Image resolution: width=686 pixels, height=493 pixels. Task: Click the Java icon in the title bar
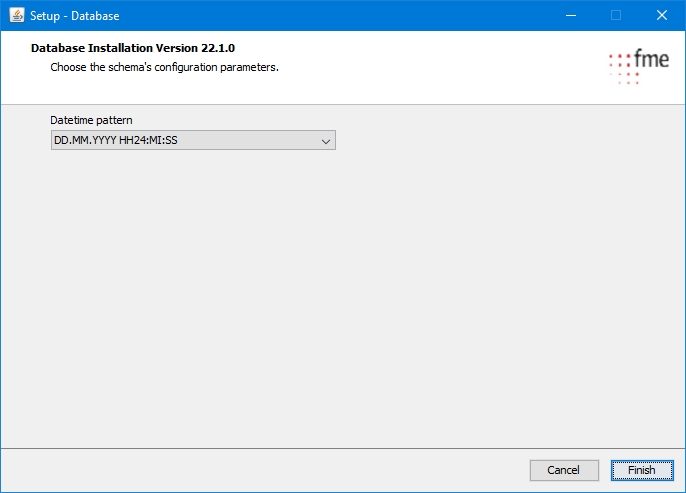[16, 16]
